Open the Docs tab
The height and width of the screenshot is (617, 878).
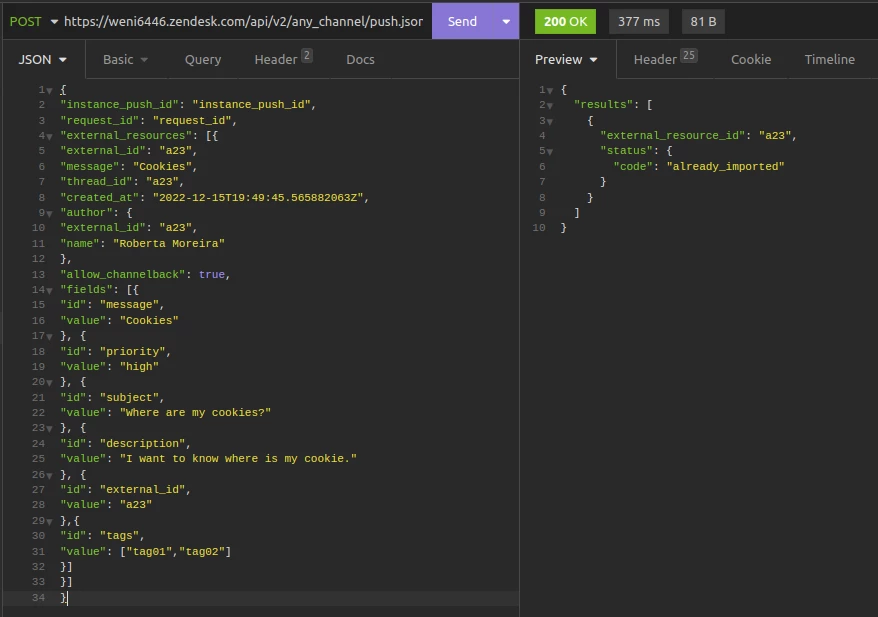click(360, 59)
